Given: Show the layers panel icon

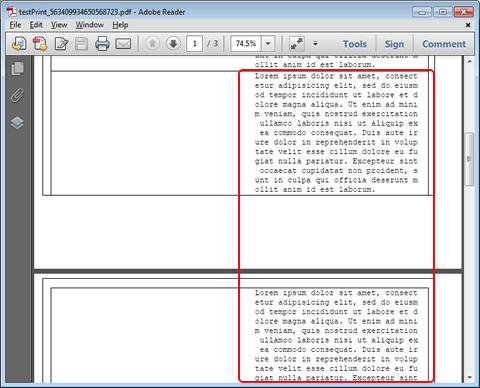Looking at the screenshot, I should tap(17, 123).
